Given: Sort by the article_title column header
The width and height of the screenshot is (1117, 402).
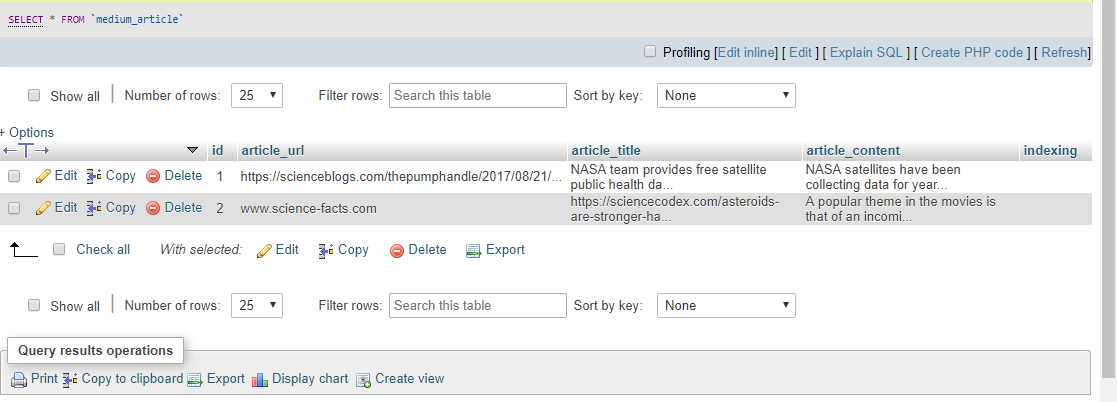Looking at the screenshot, I should coord(605,150).
